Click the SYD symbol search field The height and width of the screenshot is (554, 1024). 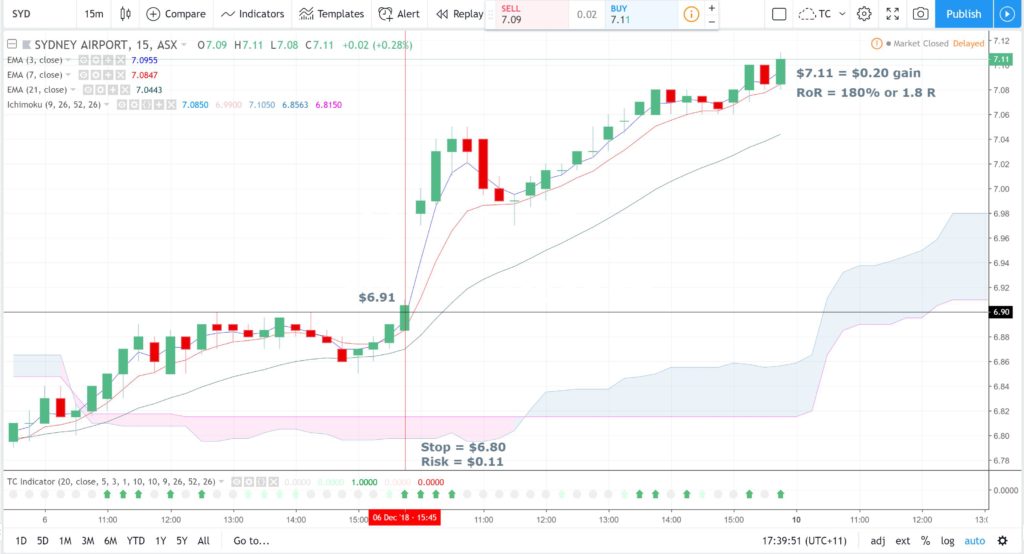(39, 14)
